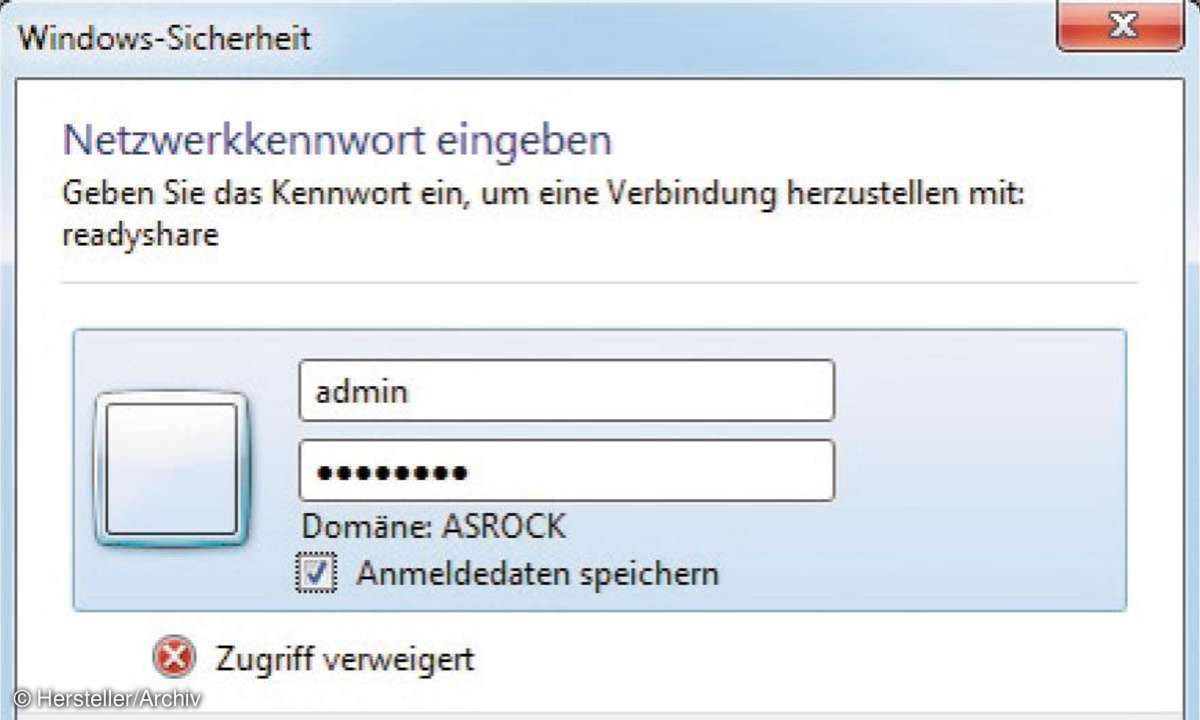Click the dialog's left window border
Screen dimensions: 1200x720
(7, 400)
